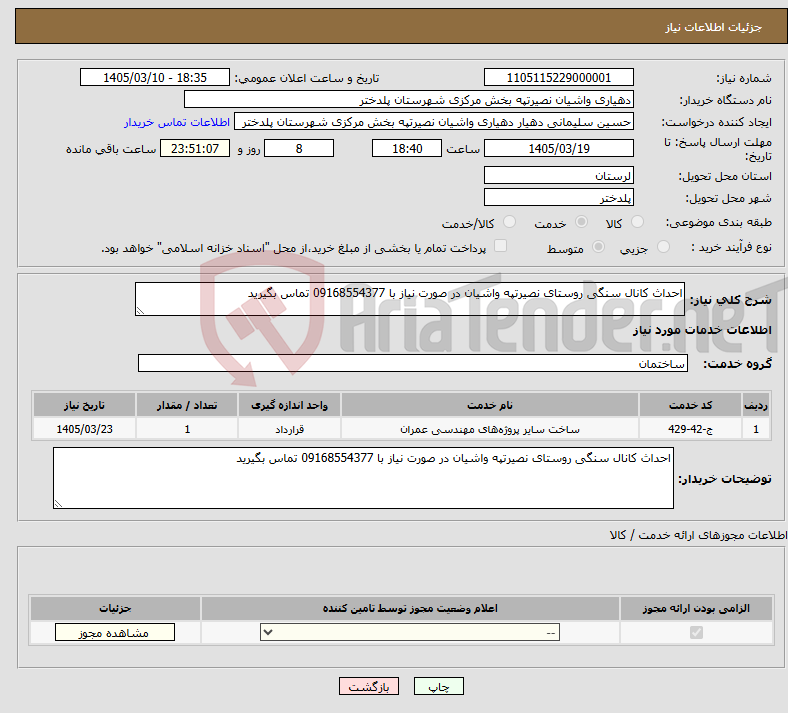
Task: Click the remaining time field 23:51:07
Action: [195, 148]
